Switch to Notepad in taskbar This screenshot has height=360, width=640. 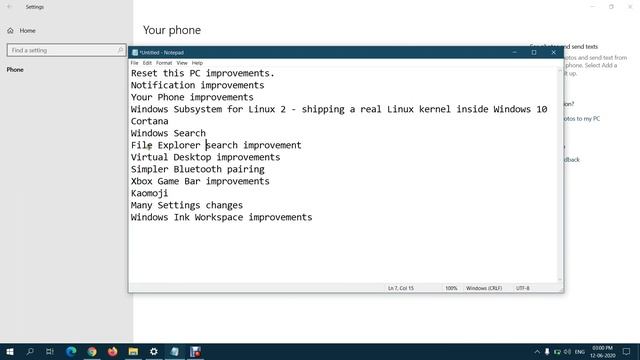[175, 351]
